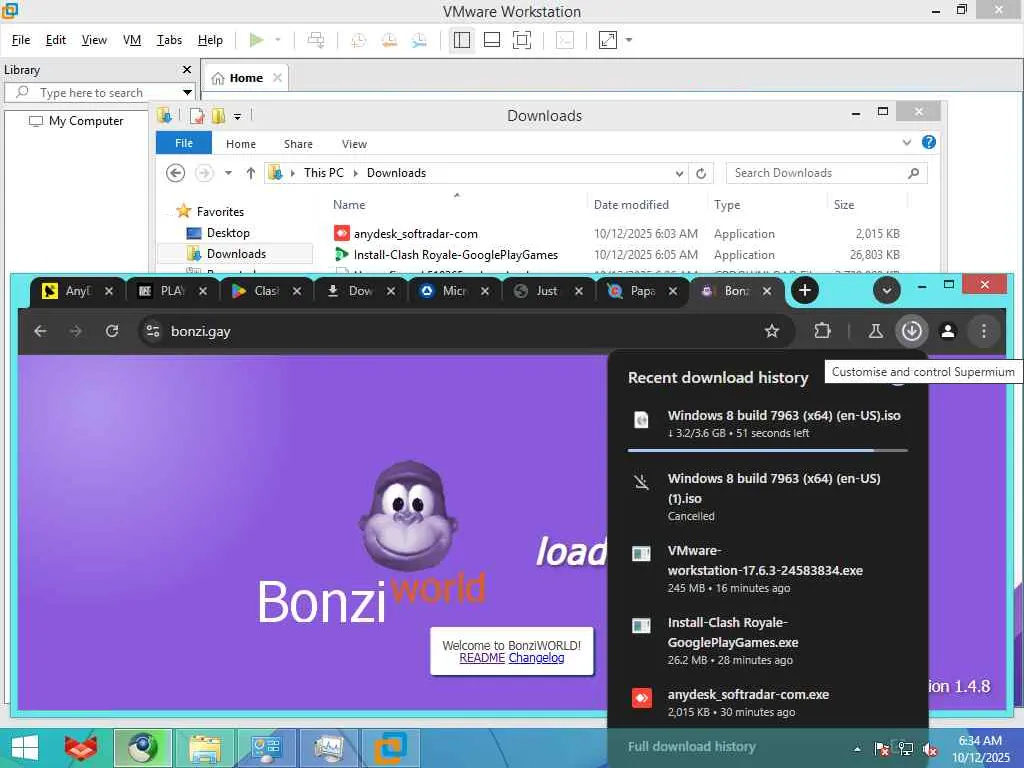The height and width of the screenshot is (768, 1024).
Task: Open the Share ribbon tab in the Downloads window
Action: [x=298, y=144]
